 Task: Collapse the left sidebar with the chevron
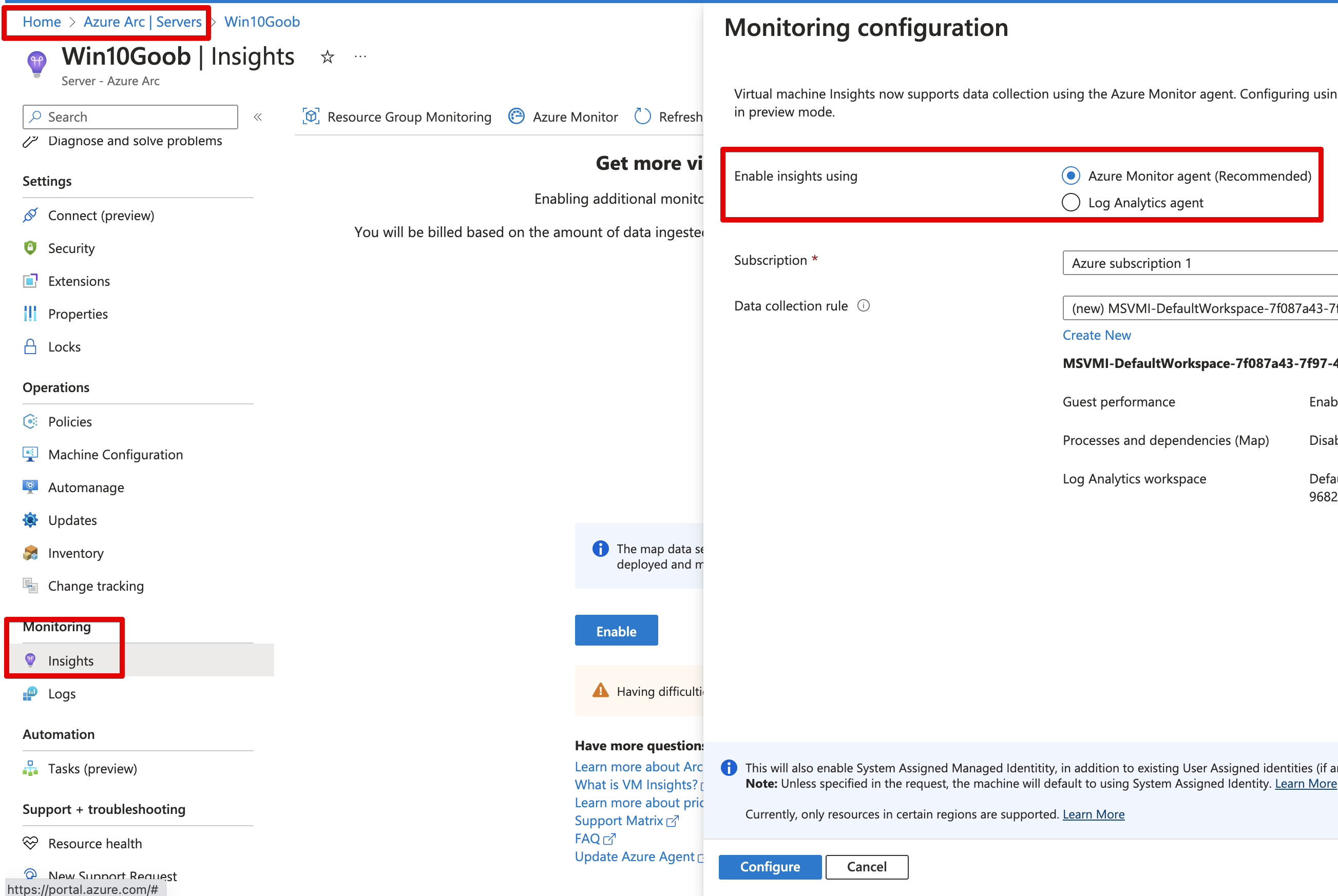[x=258, y=116]
